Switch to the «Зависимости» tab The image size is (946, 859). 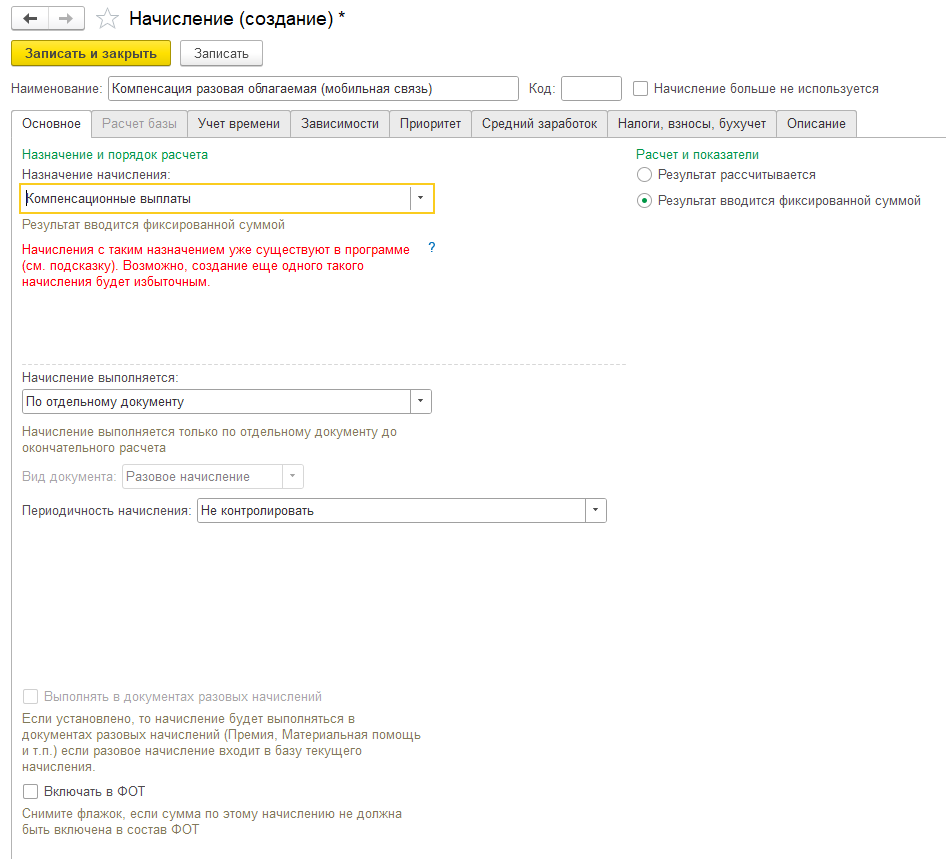pyautogui.click(x=340, y=124)
